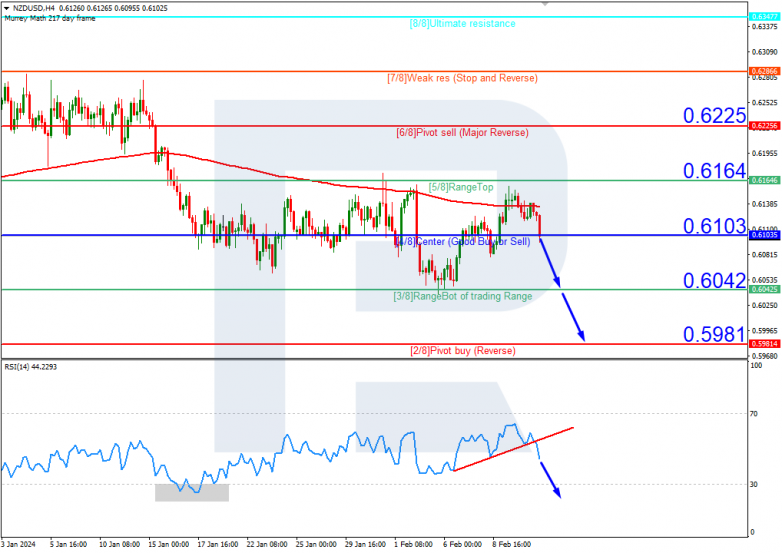Click the OHLC values 0.61260 0.61265 0.60955 0.61025
Viewport: 782px width, 553px height.
point(113,8)
